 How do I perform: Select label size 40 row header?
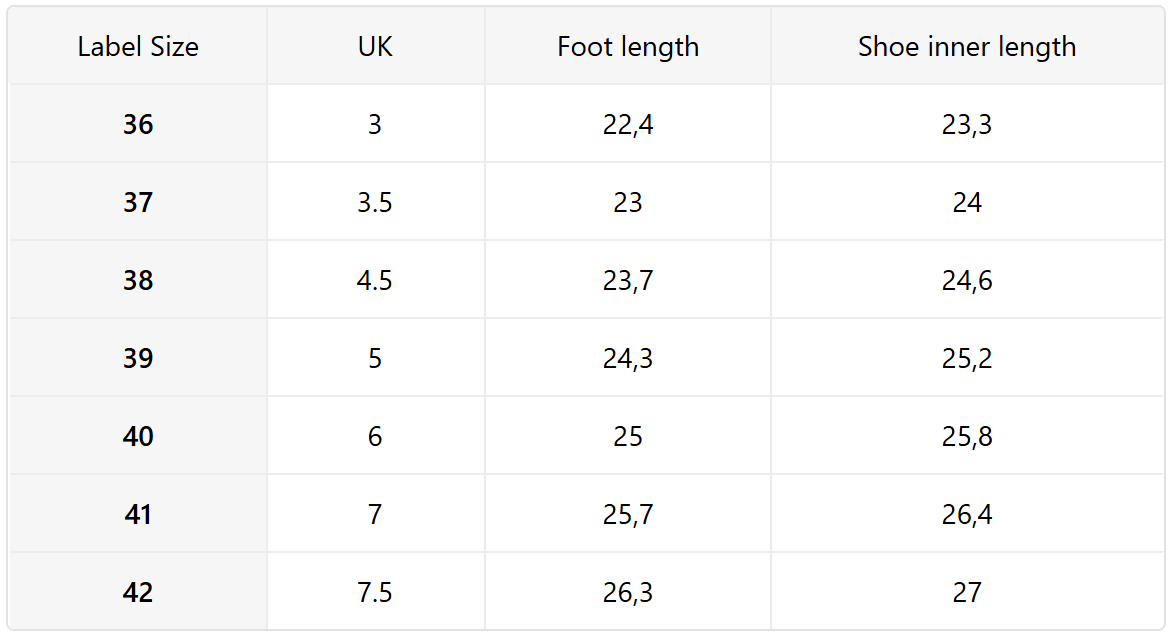[x=138, y=437]
